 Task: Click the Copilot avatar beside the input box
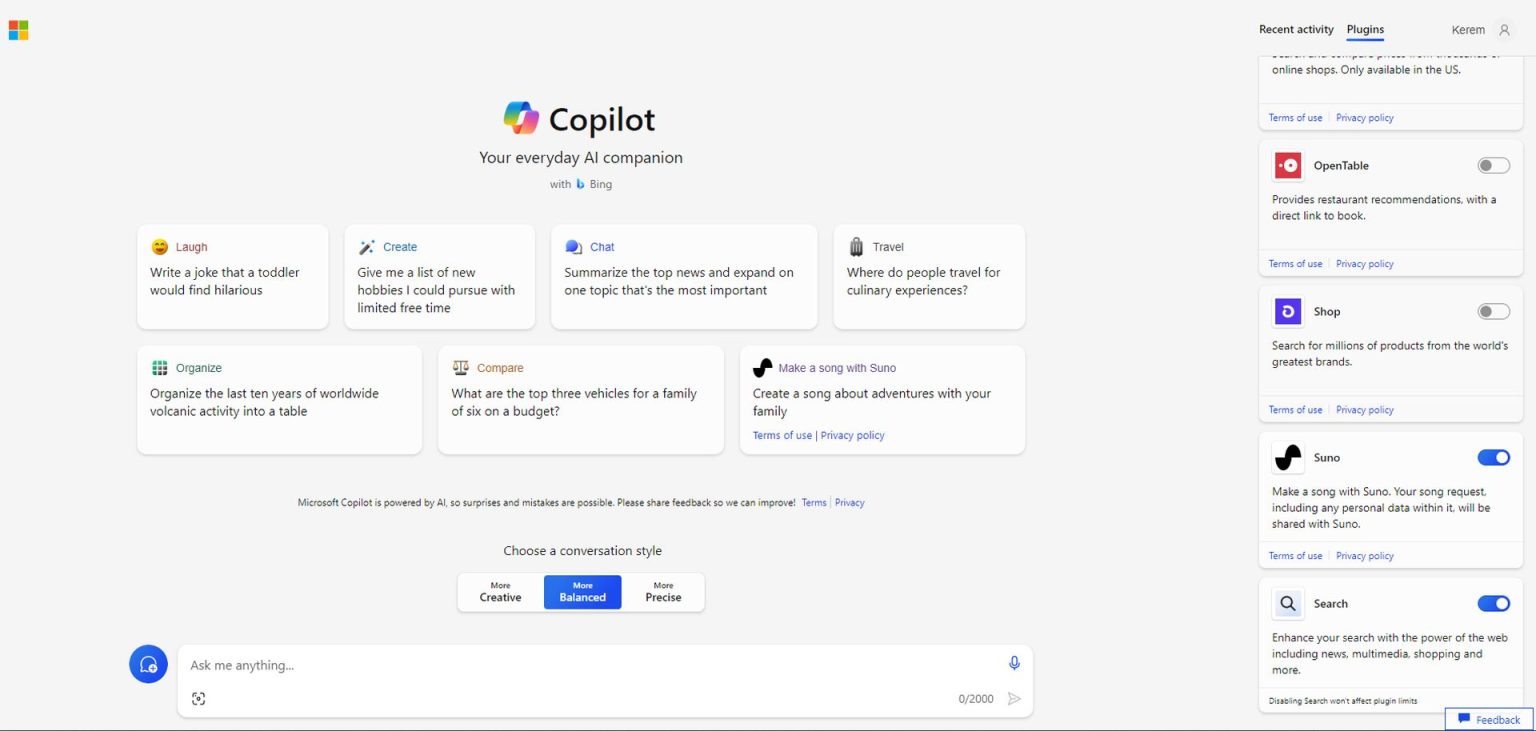click(x=148, y=663)
